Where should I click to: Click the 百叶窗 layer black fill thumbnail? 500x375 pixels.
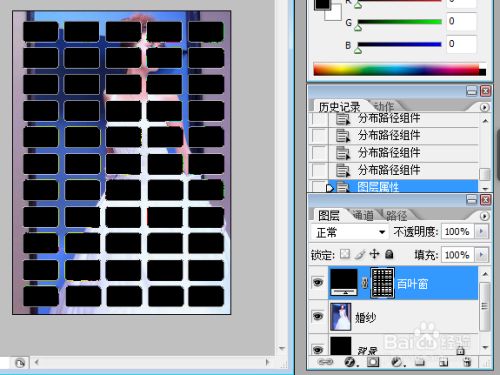tap(344, 283)
